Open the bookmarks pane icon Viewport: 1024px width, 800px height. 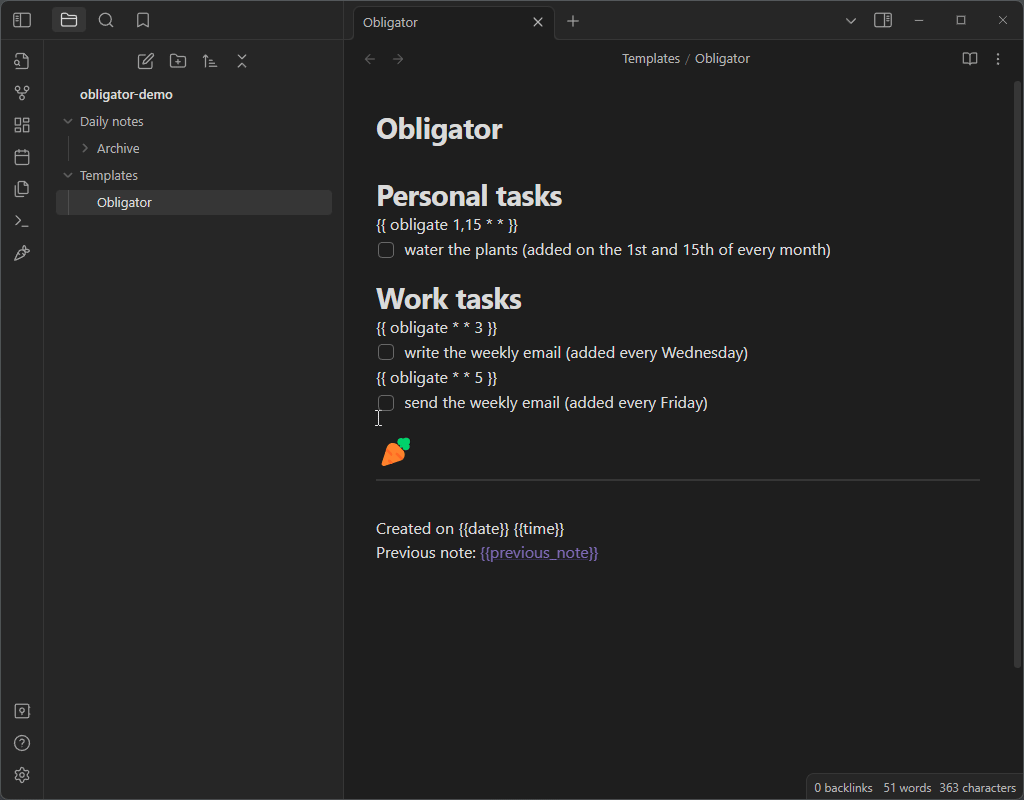pyautogui.click(x=143, y=20)
